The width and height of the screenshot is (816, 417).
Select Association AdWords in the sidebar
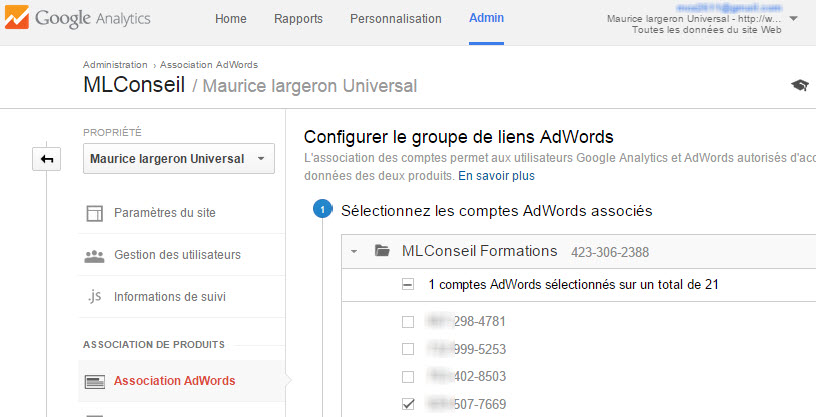tap(174, 381)
